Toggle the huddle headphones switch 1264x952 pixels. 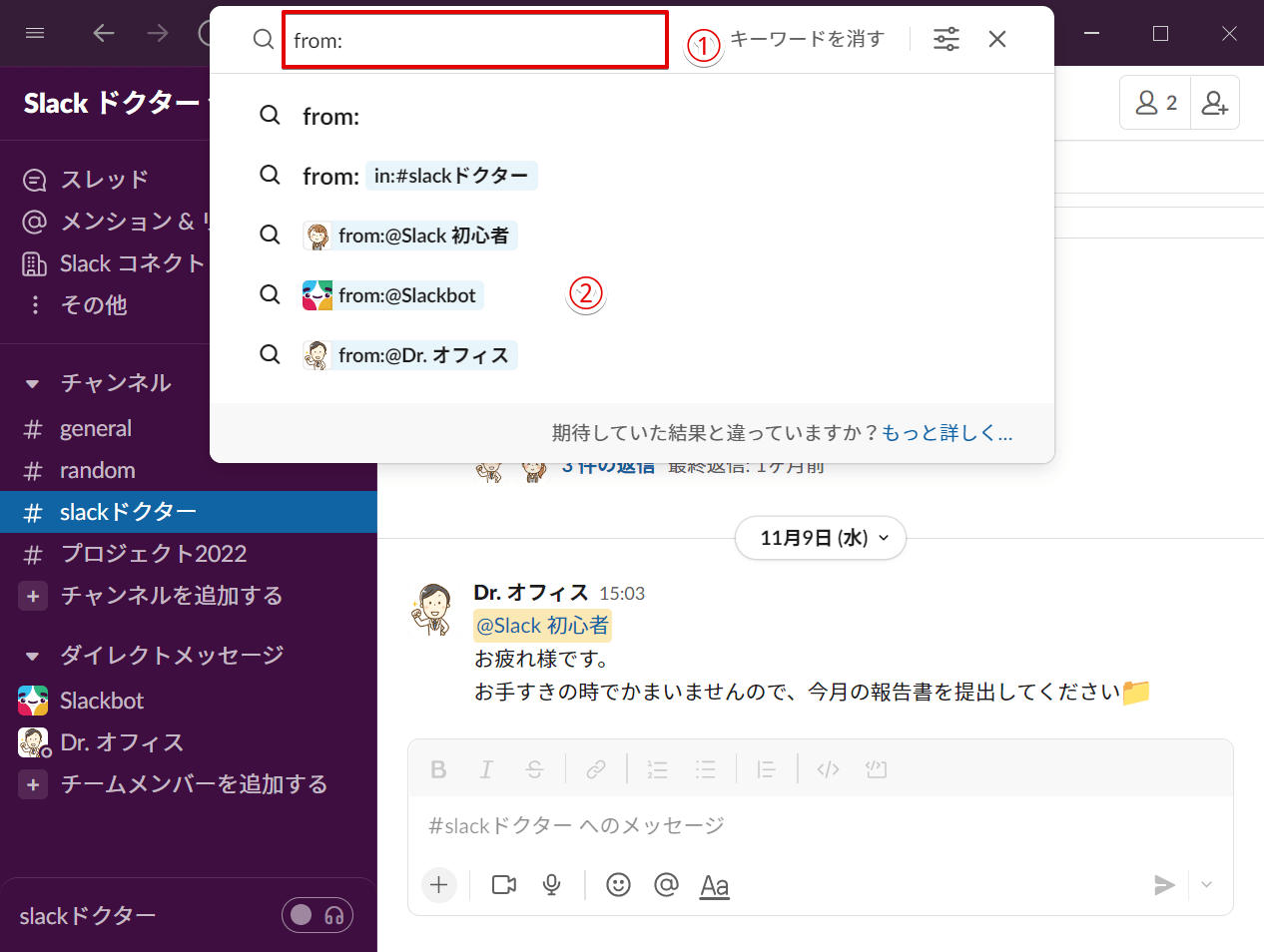[x=317, y=915]
